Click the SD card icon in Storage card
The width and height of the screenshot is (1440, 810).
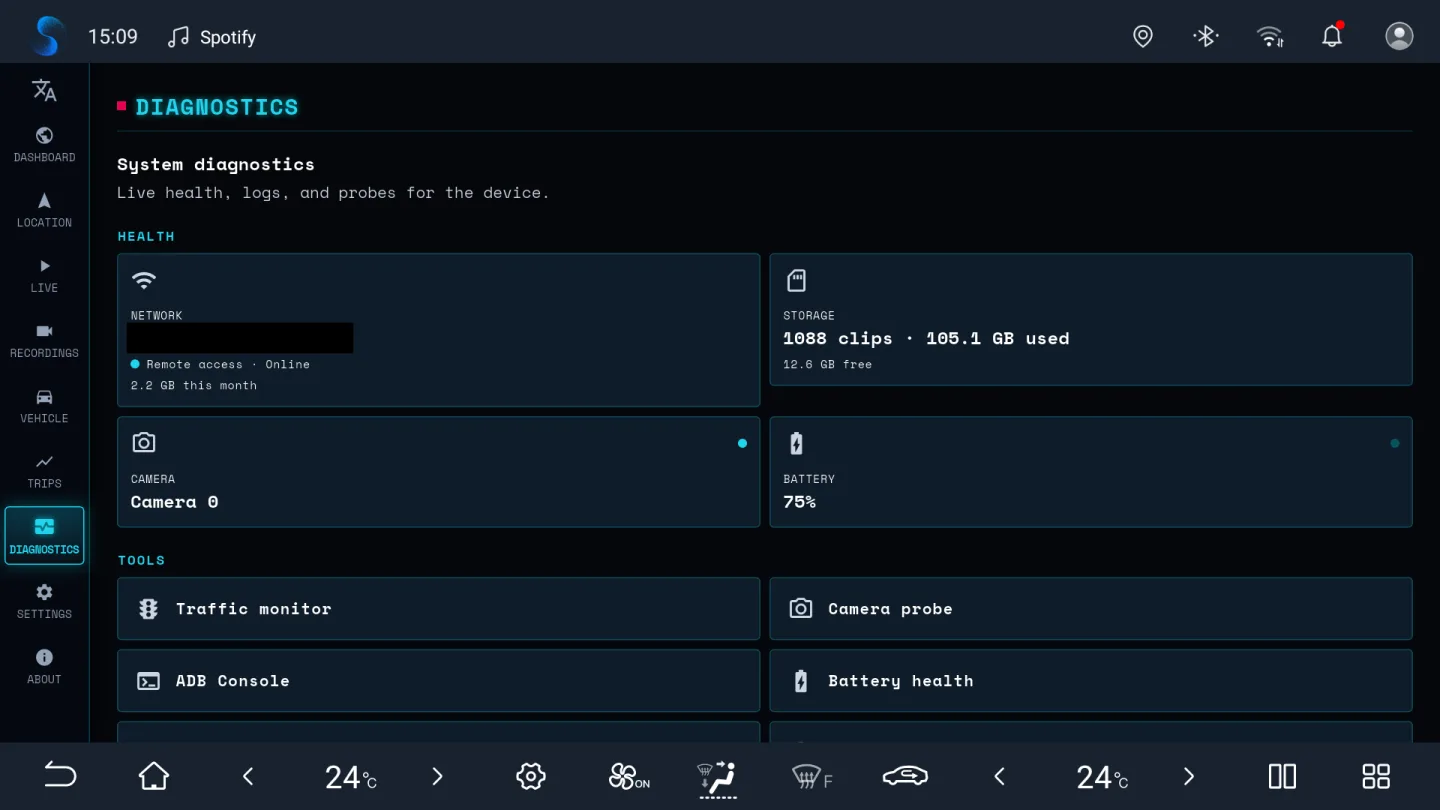[x=796, y=280]
